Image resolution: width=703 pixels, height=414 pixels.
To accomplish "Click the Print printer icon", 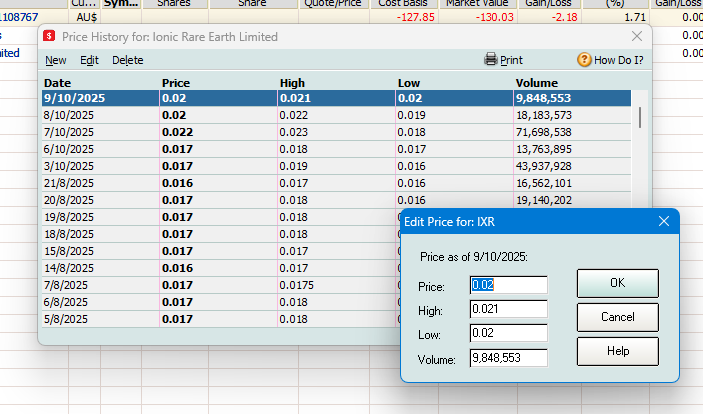I will [491, 59].
